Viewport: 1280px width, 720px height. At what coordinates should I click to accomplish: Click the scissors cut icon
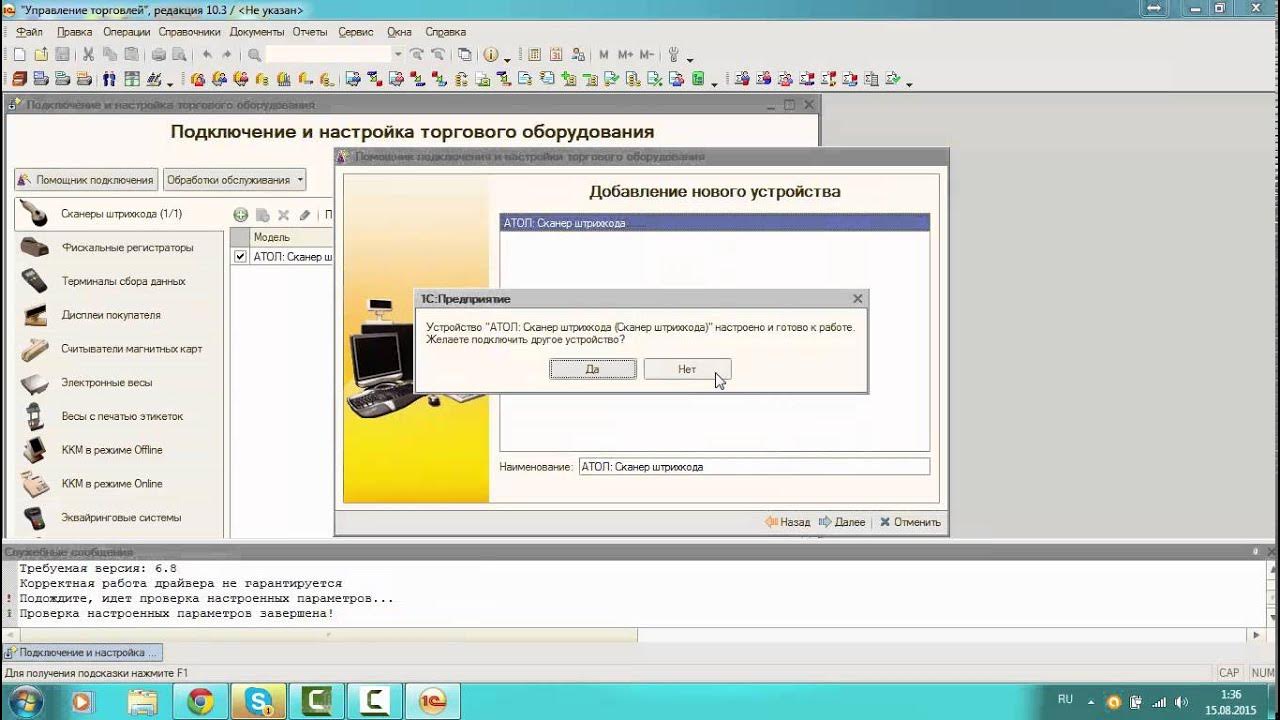point(88,54)
